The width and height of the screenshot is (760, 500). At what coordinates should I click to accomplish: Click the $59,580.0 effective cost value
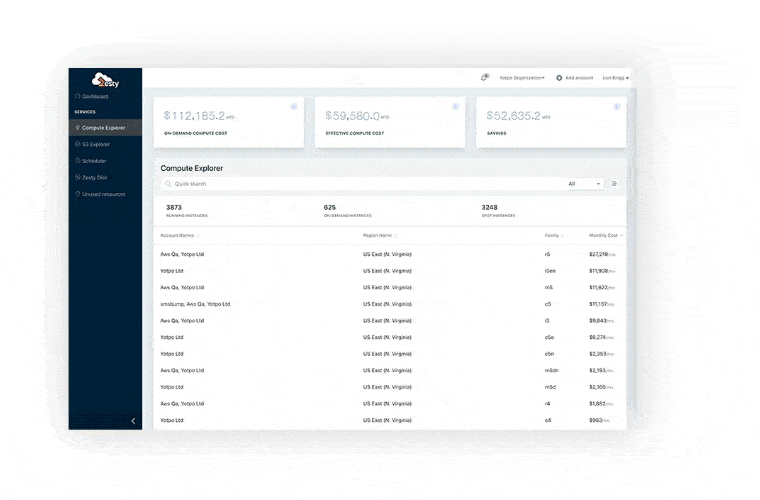click(352, 116)
